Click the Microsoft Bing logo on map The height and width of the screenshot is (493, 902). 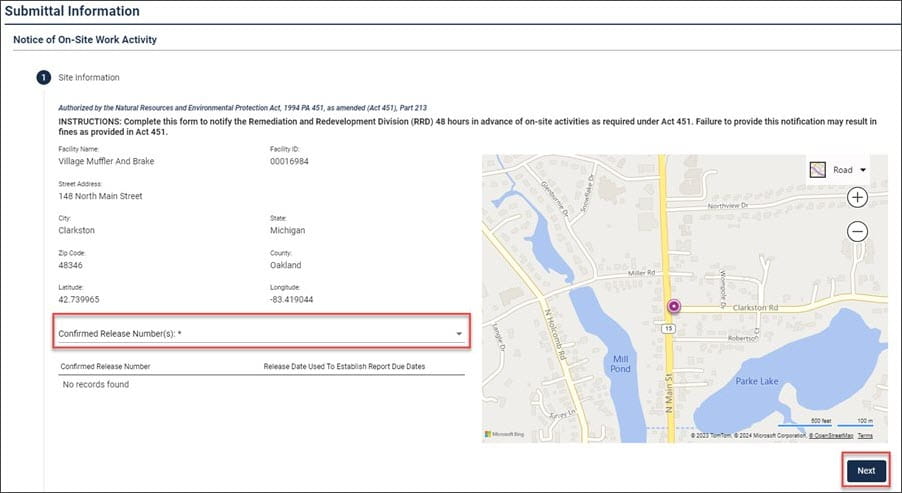click(x=504, y=434)
